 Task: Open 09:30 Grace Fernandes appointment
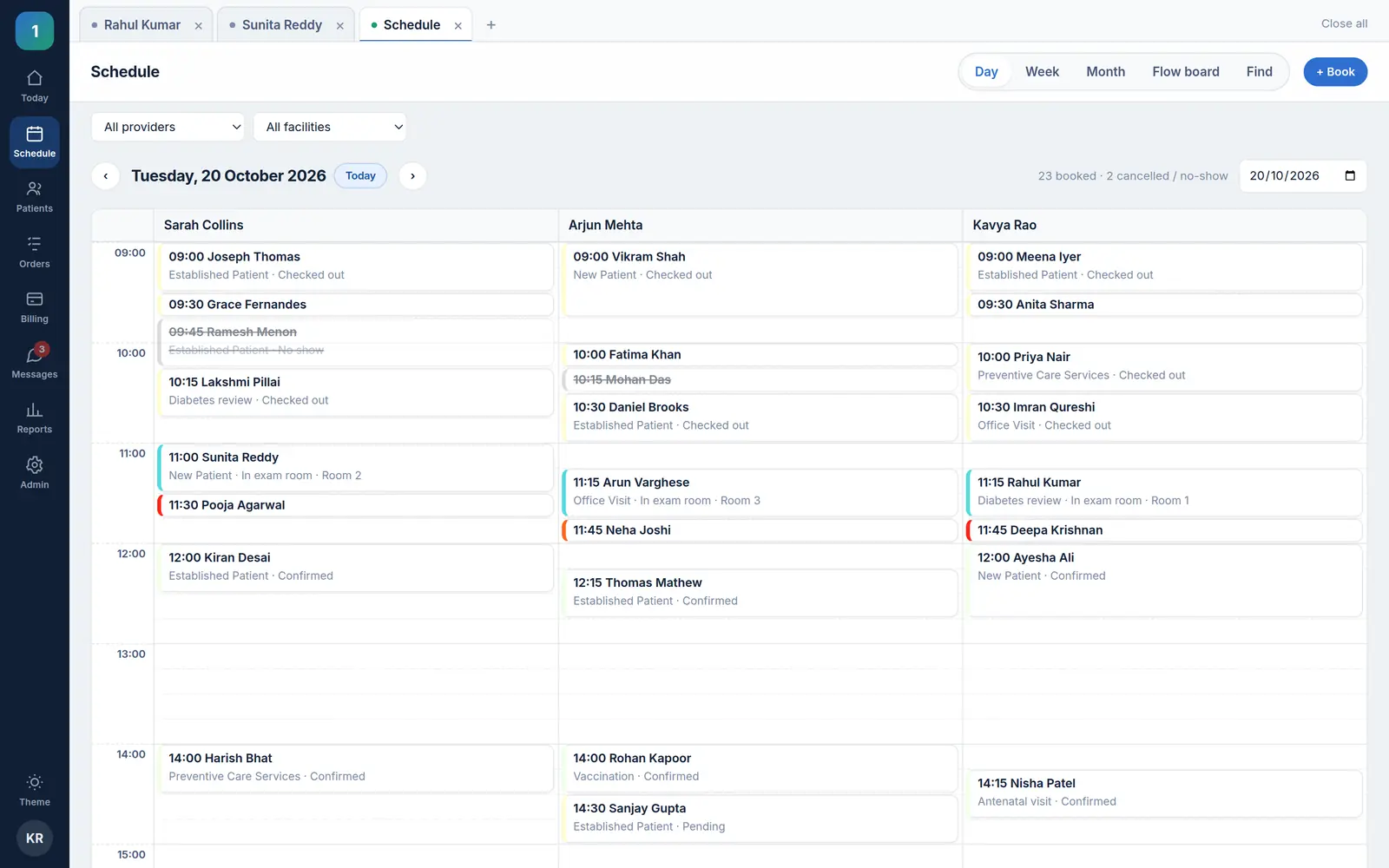coord(355,305)
